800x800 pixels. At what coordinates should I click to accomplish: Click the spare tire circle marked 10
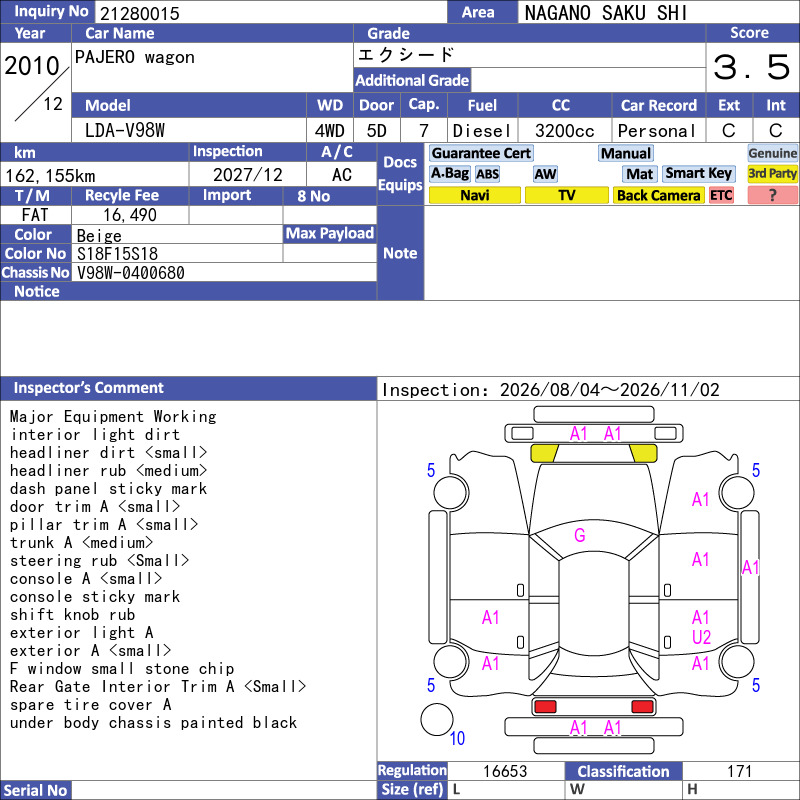click(437, 719)
